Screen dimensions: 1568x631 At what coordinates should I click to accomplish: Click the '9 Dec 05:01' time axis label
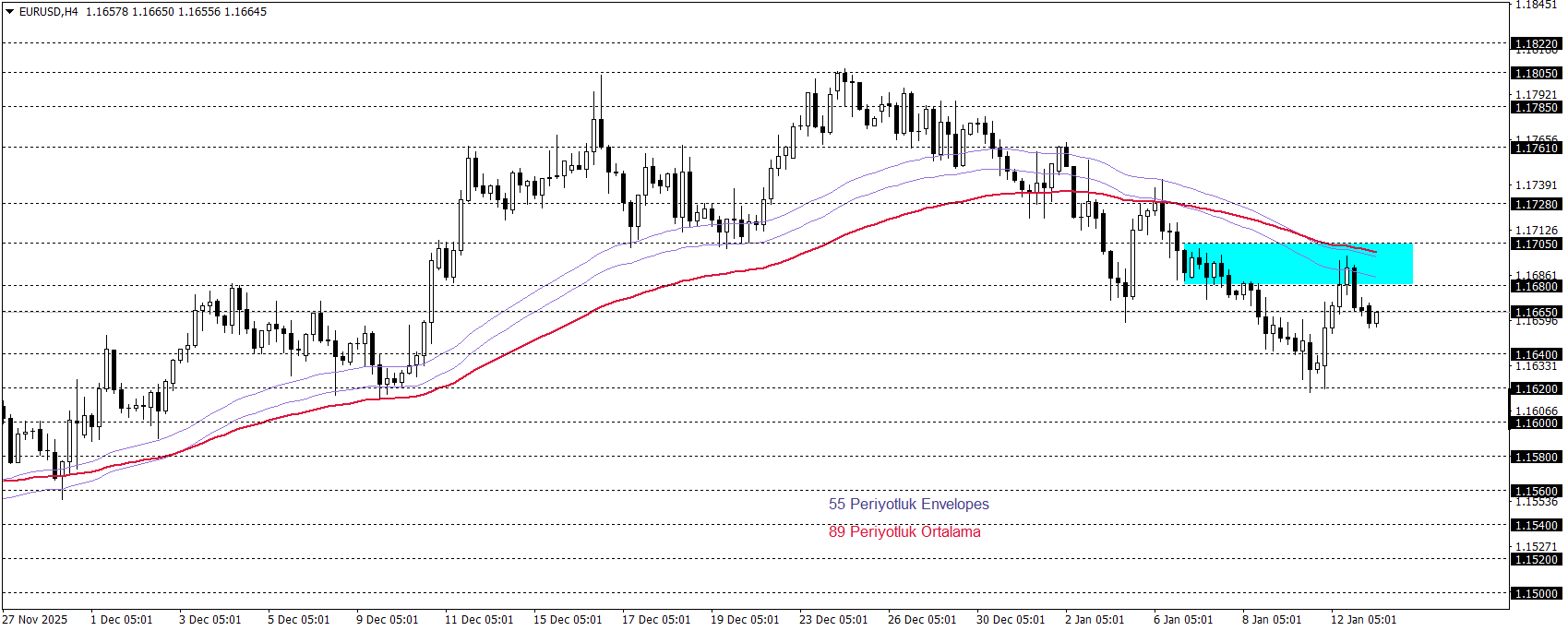coord(388,619)
